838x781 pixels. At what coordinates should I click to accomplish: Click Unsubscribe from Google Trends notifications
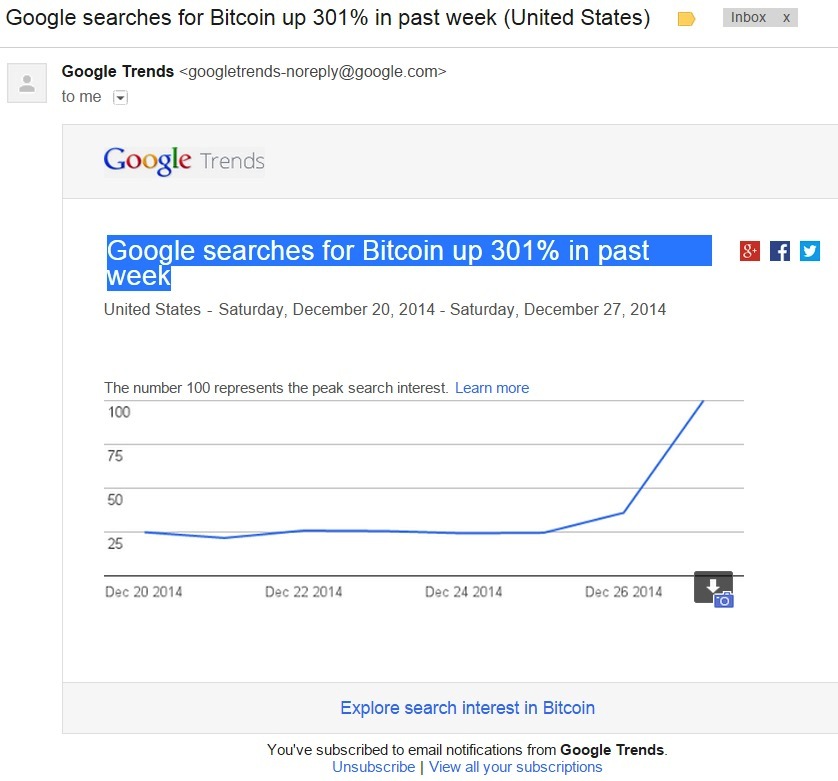pos(374,767)
